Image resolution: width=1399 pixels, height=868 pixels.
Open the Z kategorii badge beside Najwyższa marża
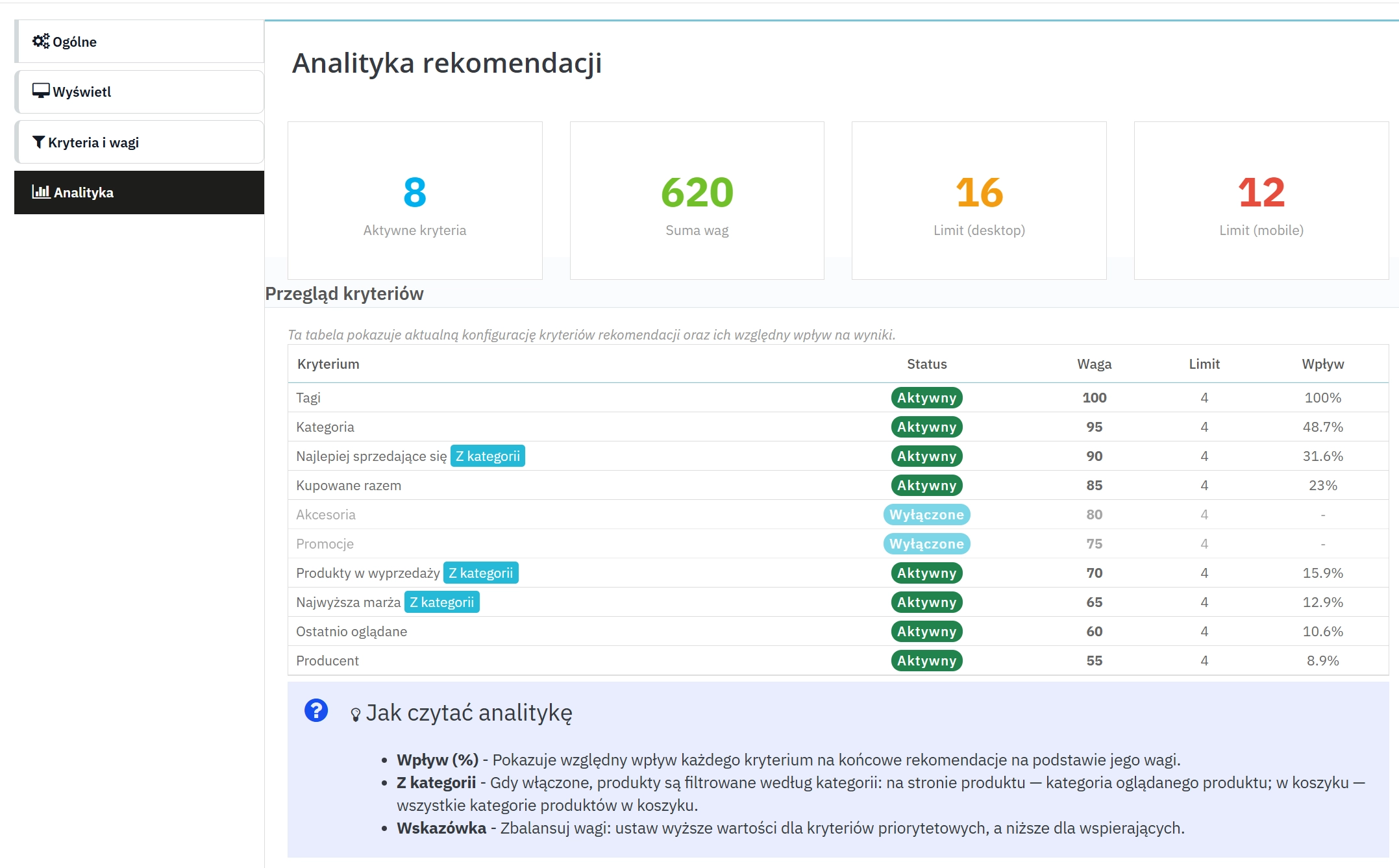coord(441,602)
